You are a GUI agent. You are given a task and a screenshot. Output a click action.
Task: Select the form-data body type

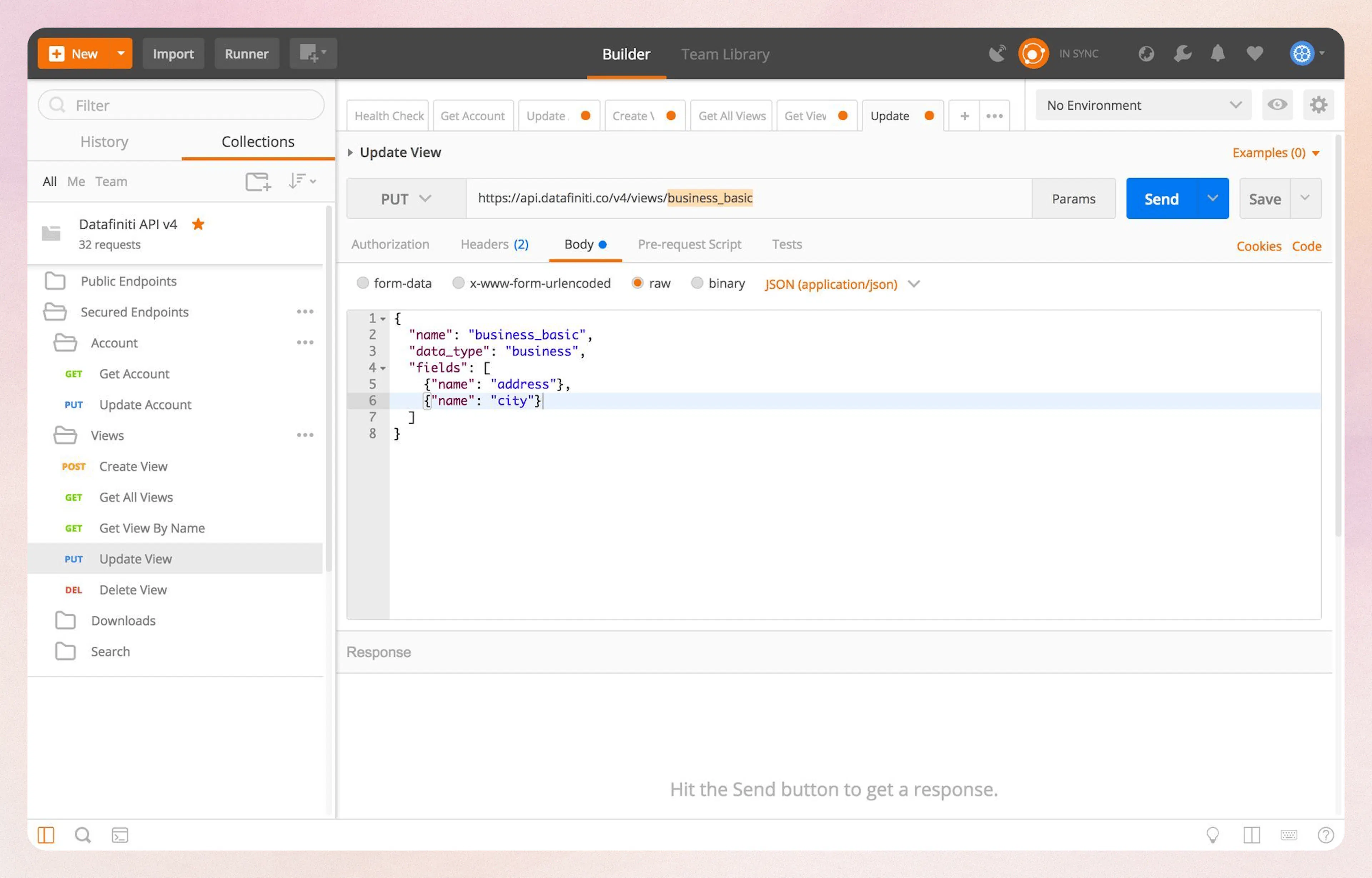point(363,283)
